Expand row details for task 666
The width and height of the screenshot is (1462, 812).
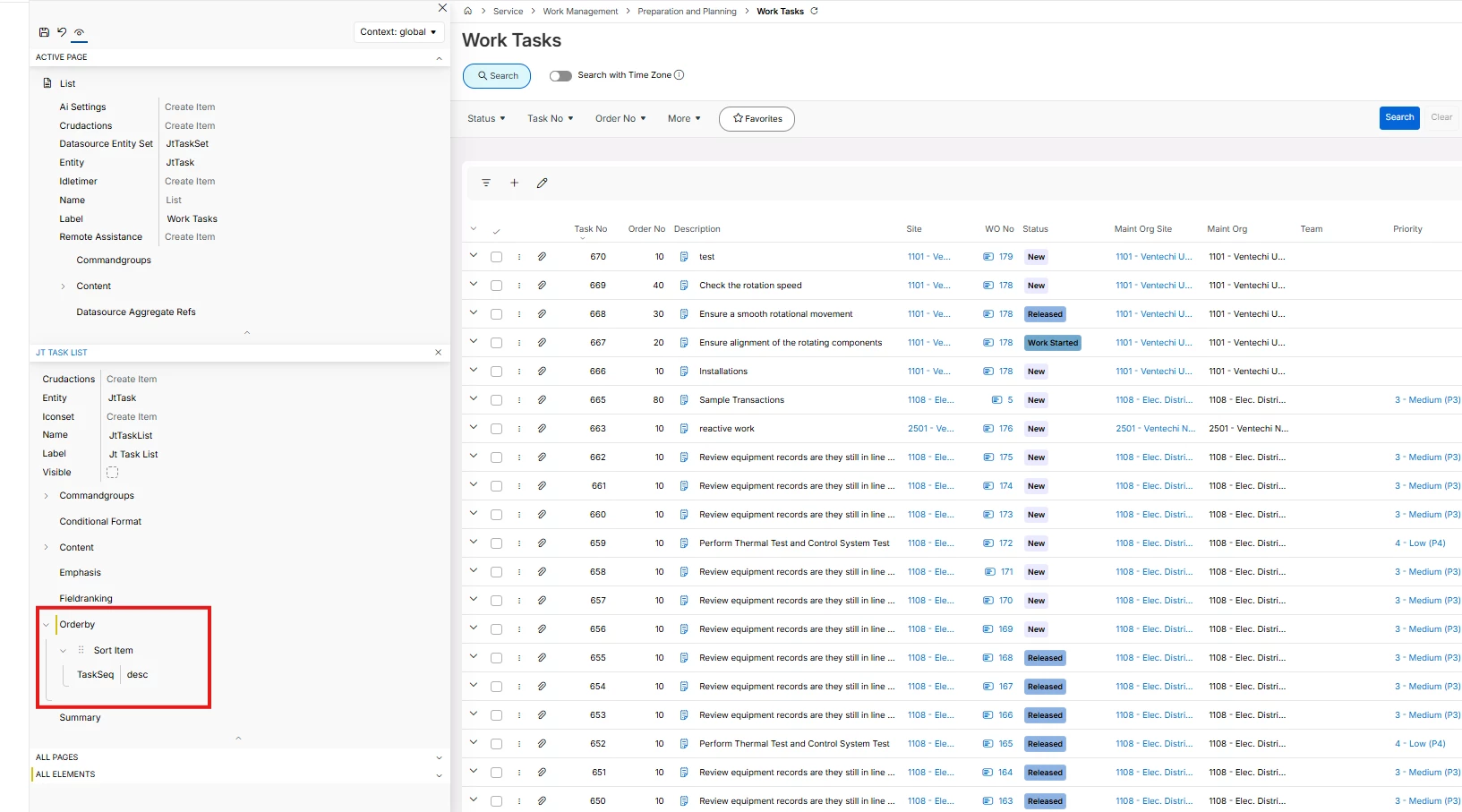(474, 371)
